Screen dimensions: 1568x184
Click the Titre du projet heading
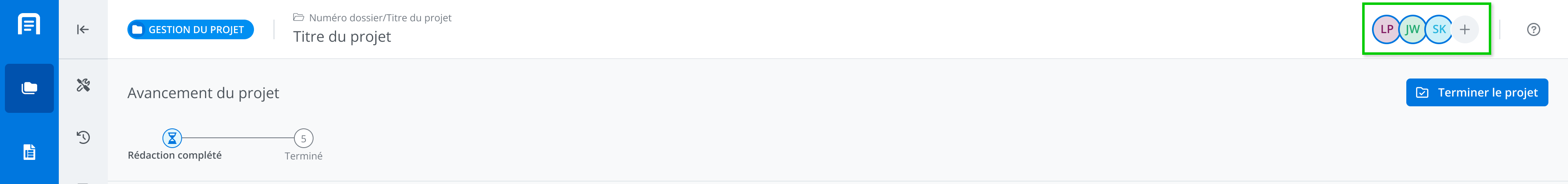(342, 36)
